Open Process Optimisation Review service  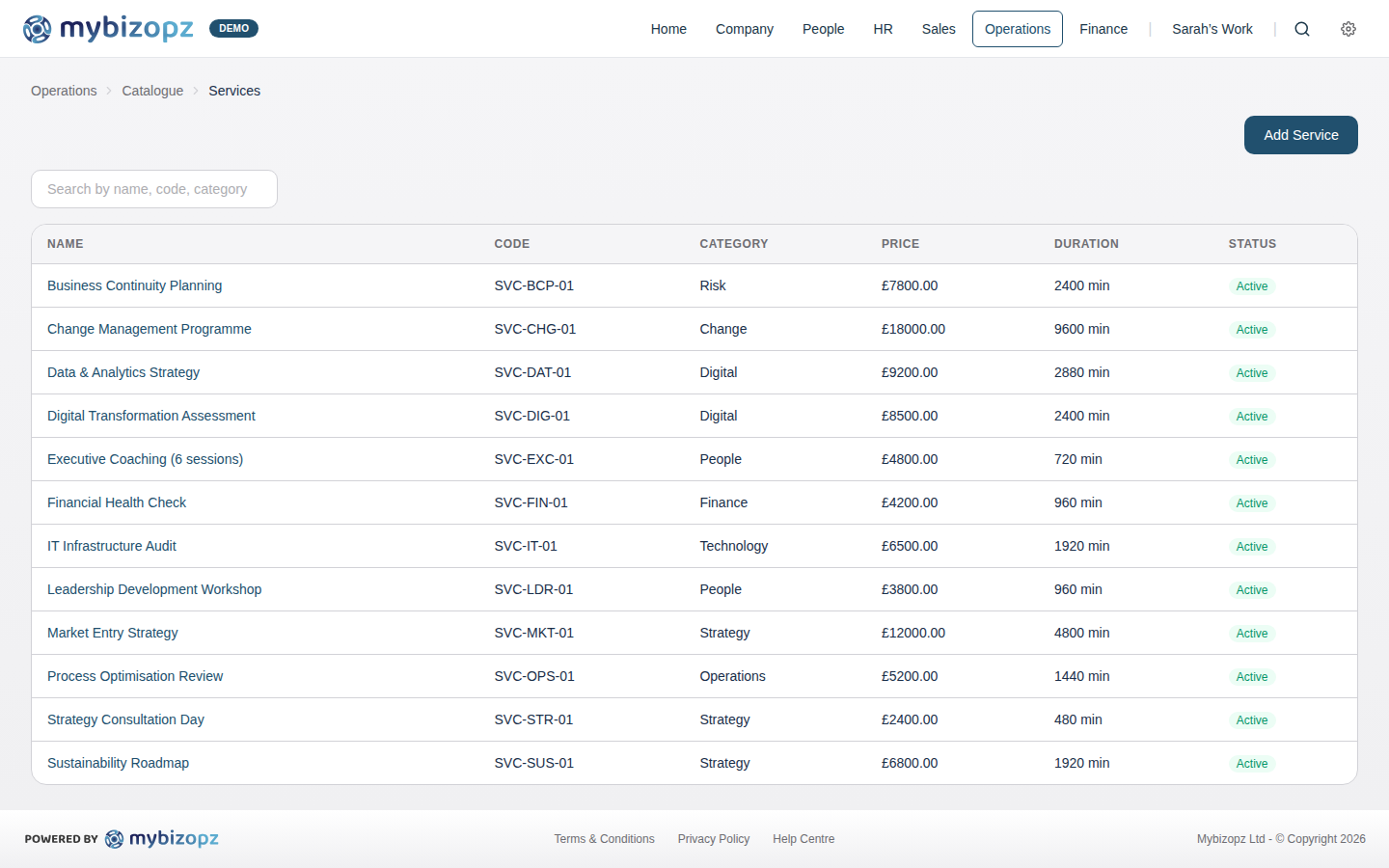(x=135, y=676)
